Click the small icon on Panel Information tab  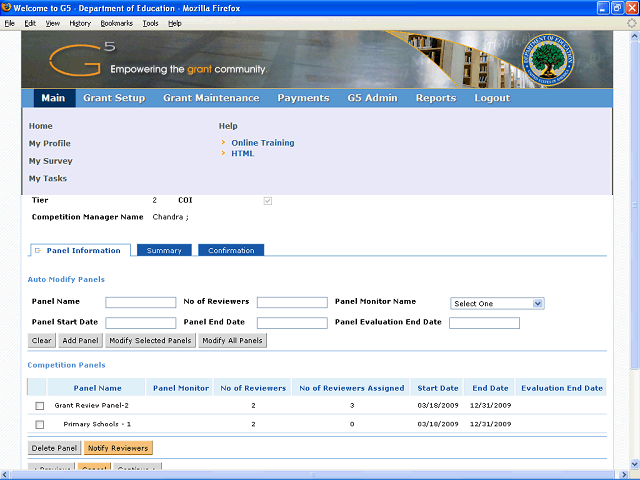tap(38, 250)
